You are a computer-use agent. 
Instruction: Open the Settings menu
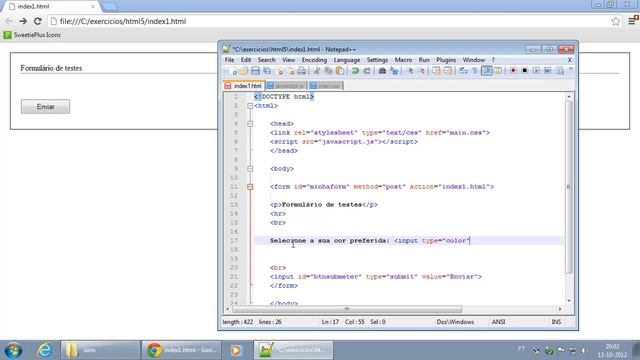point(377,60)
